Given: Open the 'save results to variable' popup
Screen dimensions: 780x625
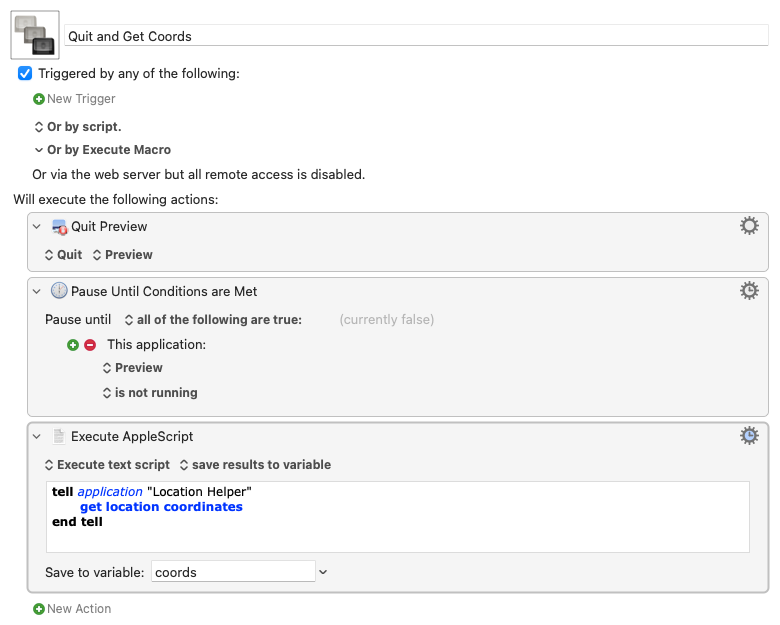Looking at the screenshot, I should [x=255, y=465].
